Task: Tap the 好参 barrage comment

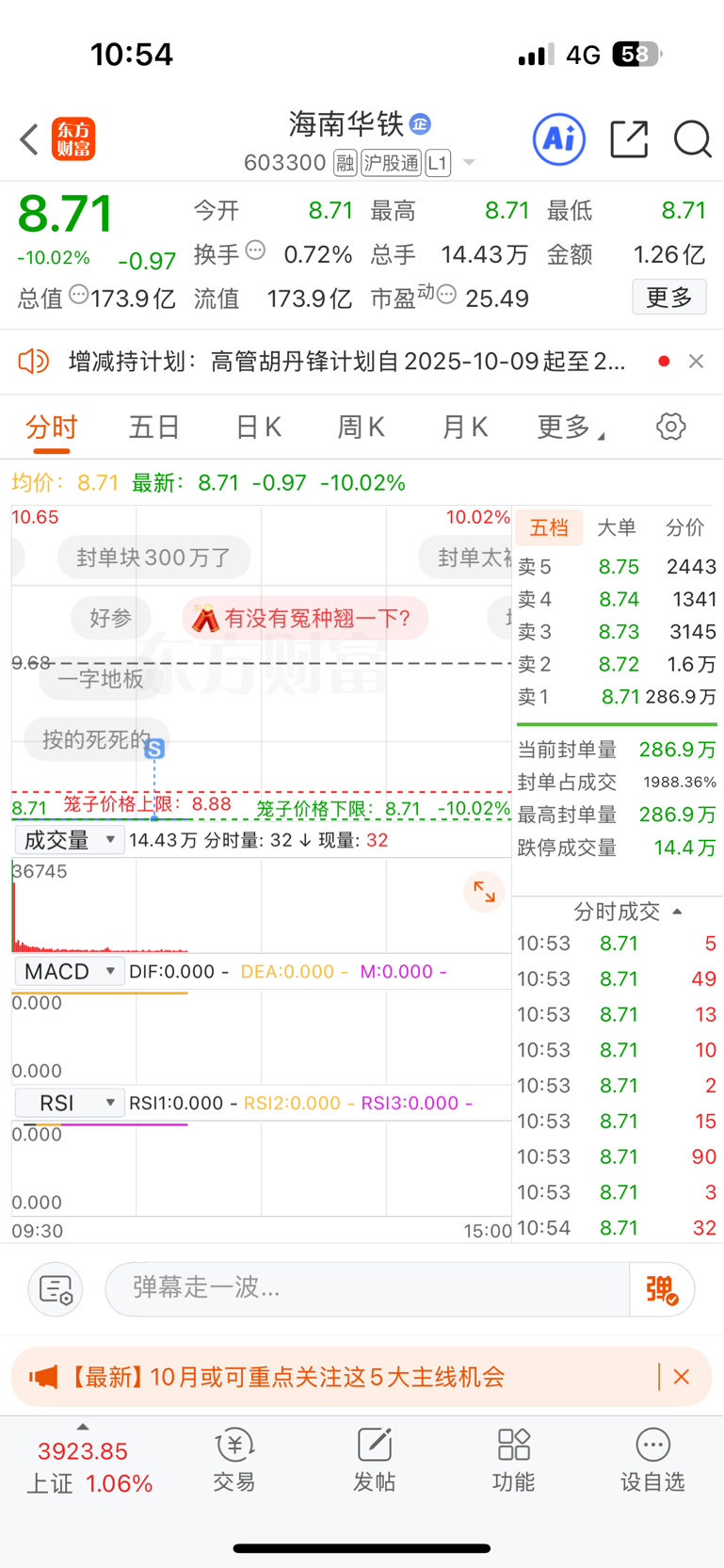Action: (111, 619)
